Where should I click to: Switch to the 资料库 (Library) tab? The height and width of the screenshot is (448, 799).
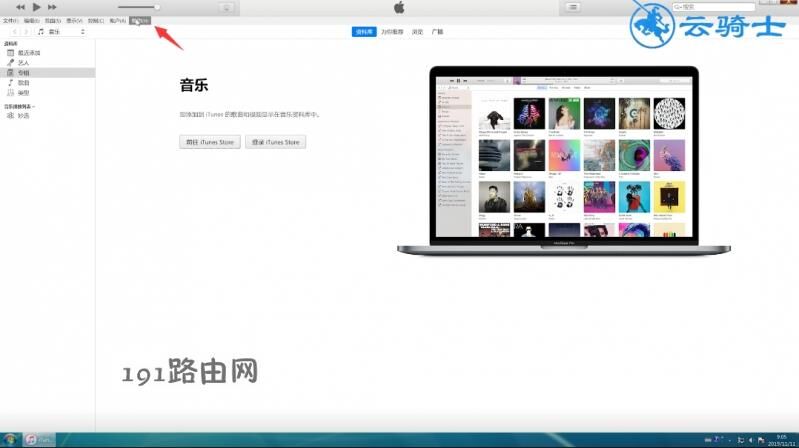[x=364, y=32]
